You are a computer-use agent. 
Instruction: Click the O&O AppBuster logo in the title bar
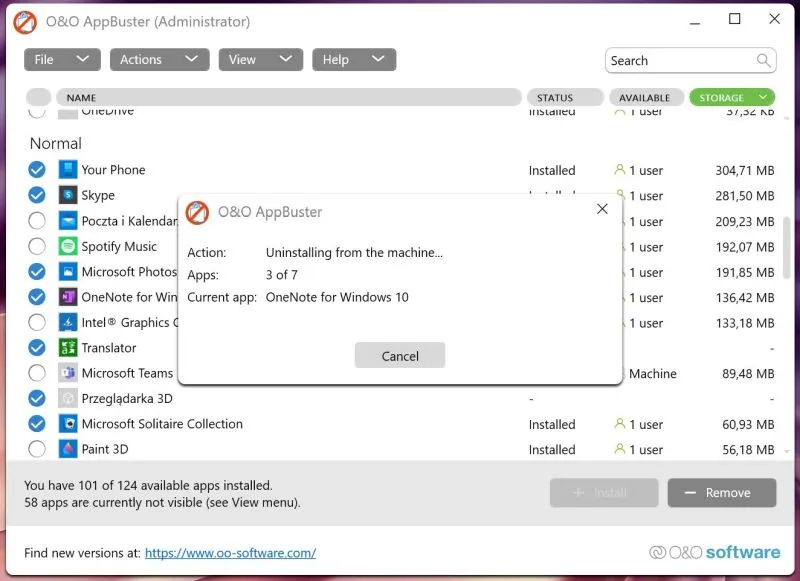tap(27, 20)
